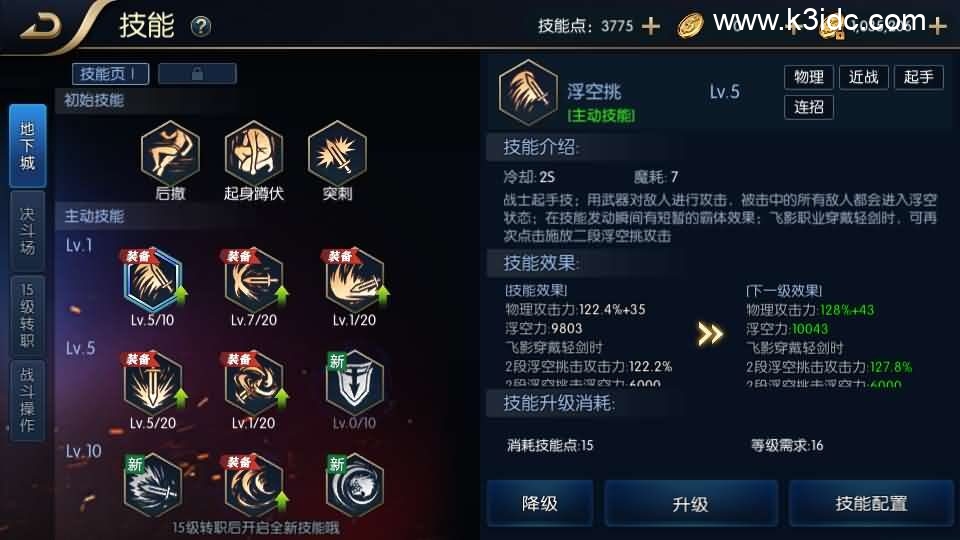Tap the back arrow icon
The height and width of the screenshot is (540, 960).
[40, 27]
